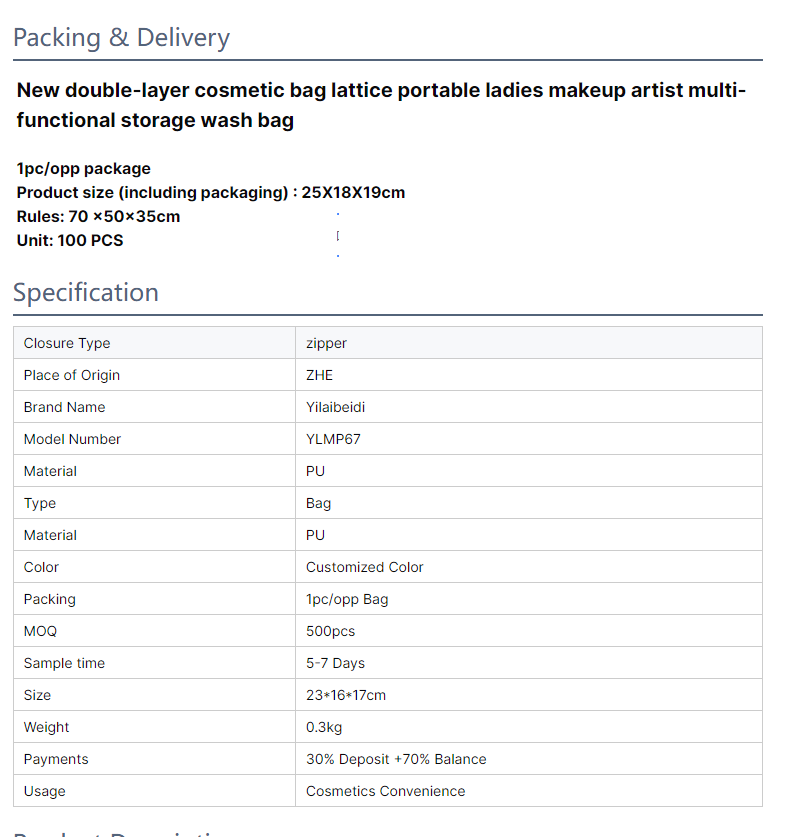Click the Closure Type row label

67,343
